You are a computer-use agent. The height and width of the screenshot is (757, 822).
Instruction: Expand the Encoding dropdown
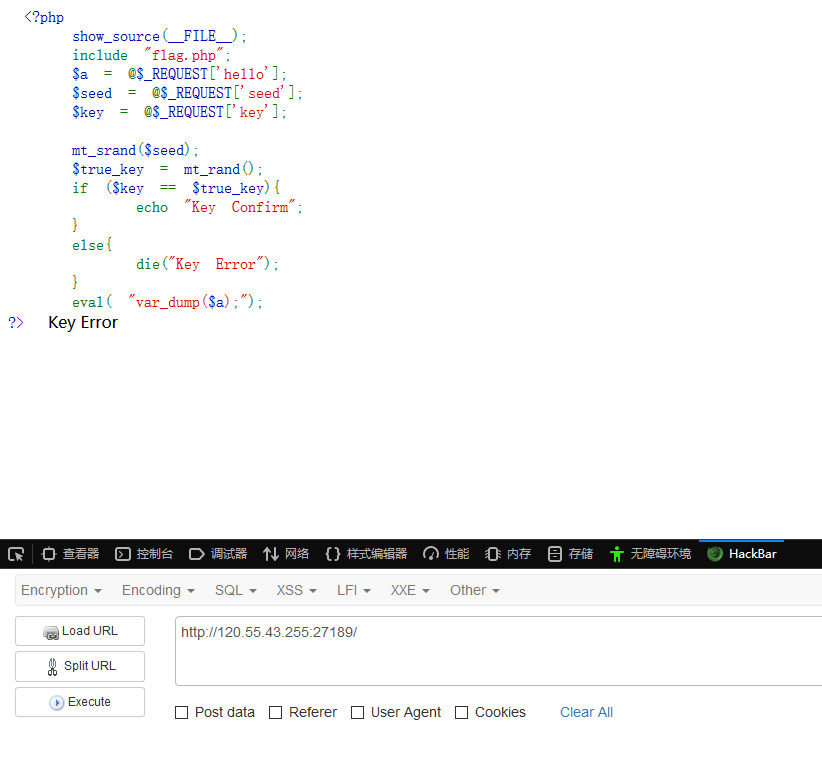(158, 590)
